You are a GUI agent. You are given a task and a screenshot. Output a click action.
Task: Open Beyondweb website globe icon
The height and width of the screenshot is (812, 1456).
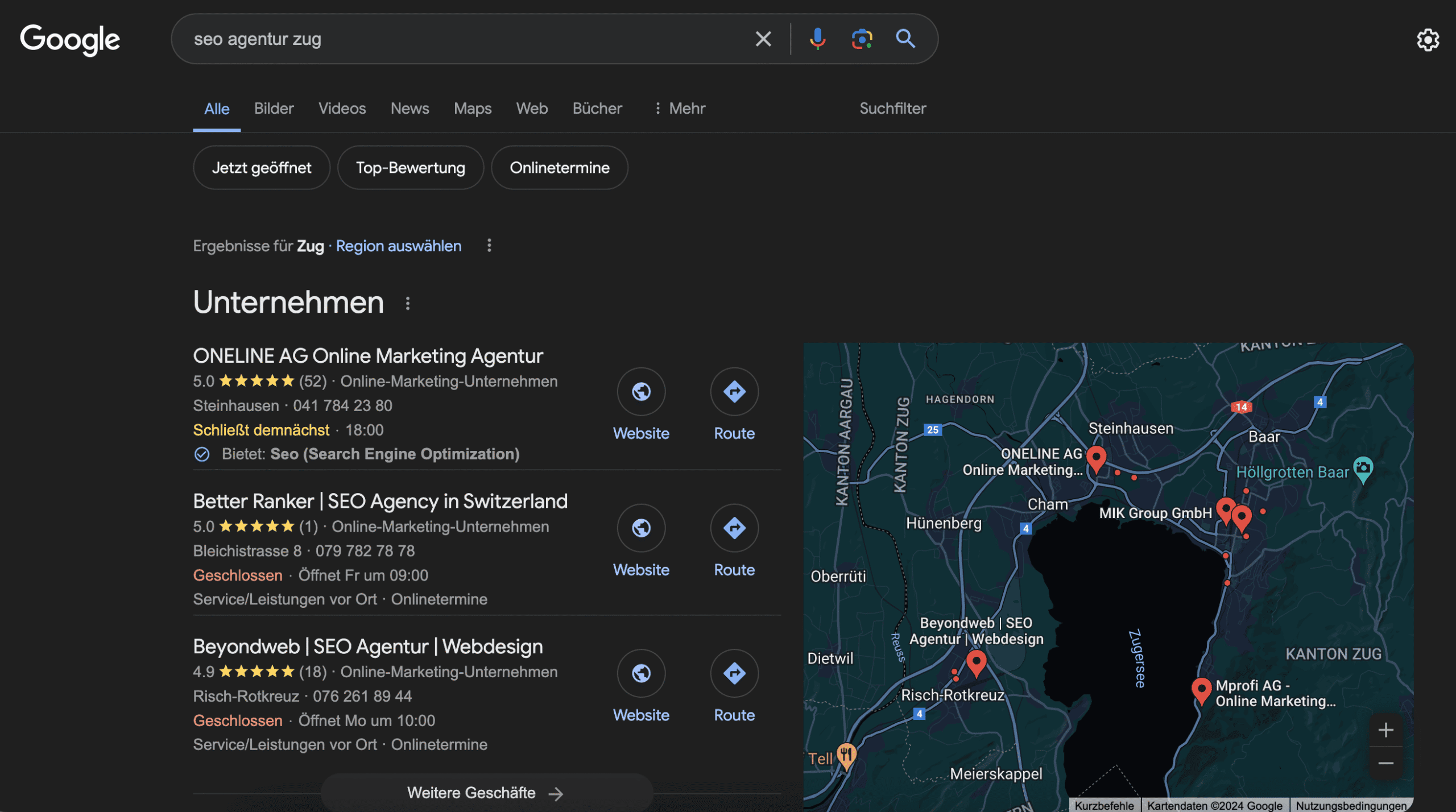641,673
